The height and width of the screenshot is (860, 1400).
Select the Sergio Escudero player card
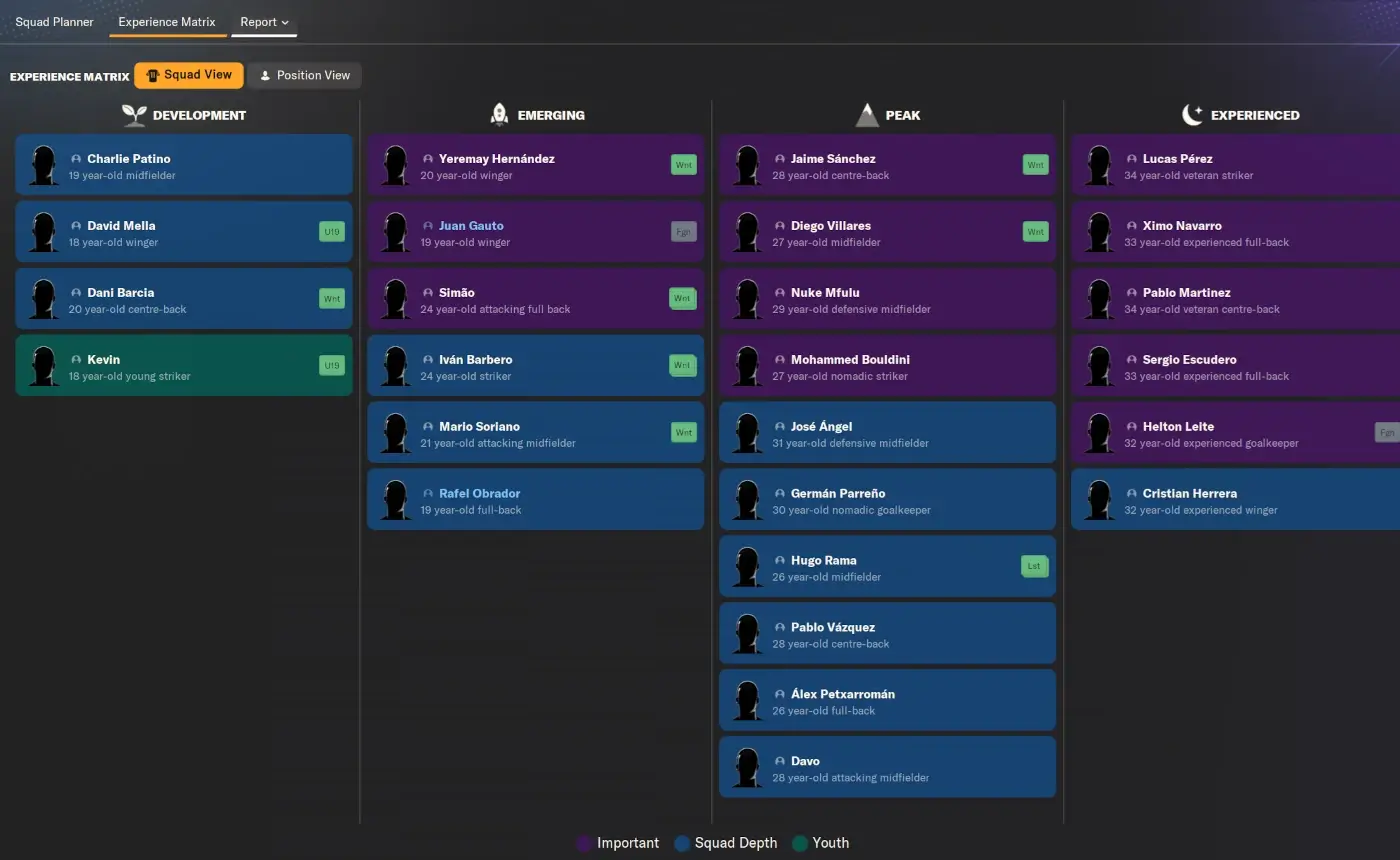coord(1236,366)
